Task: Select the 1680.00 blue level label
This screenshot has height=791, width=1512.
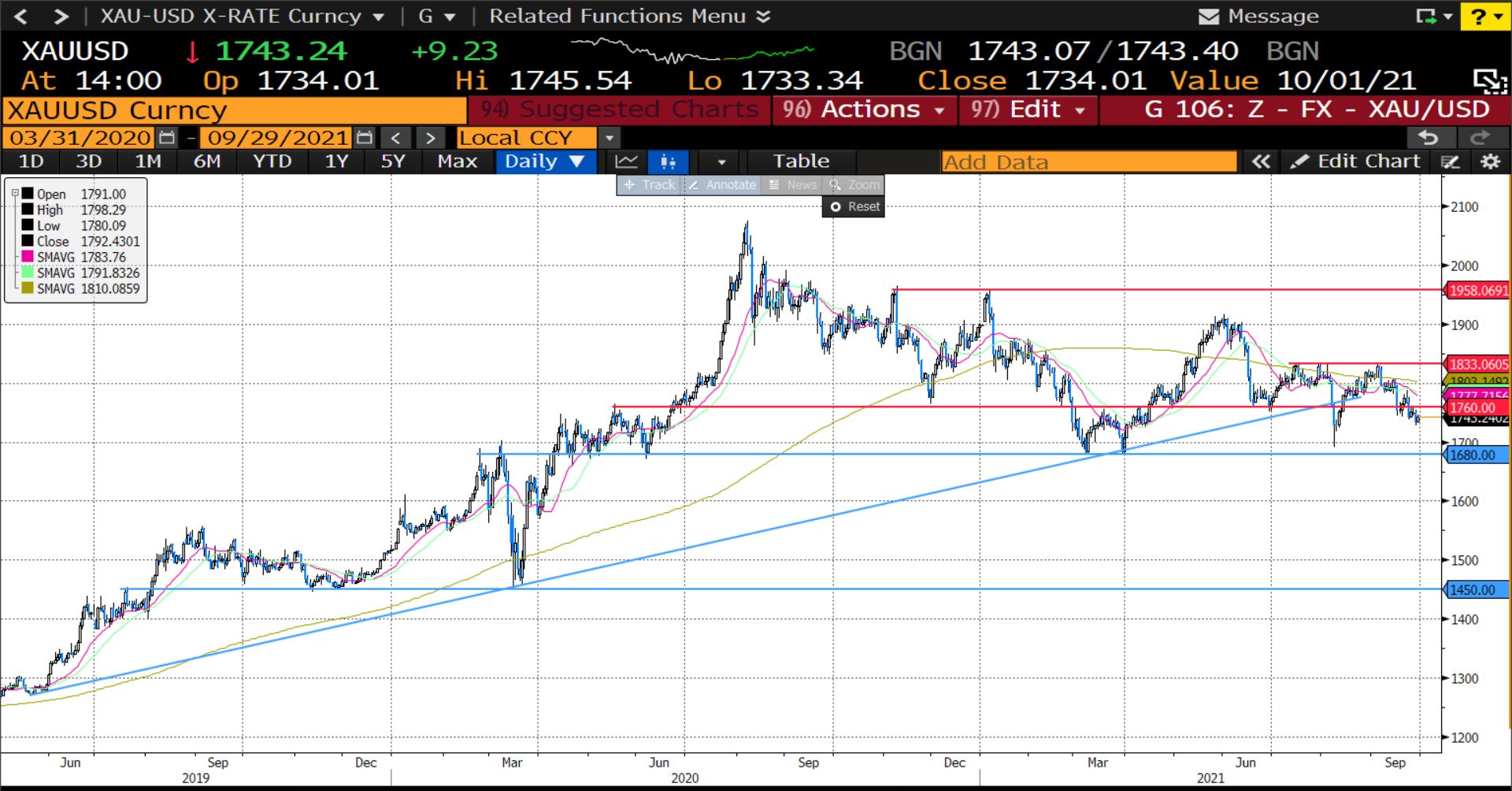Action: point(1478,455)
